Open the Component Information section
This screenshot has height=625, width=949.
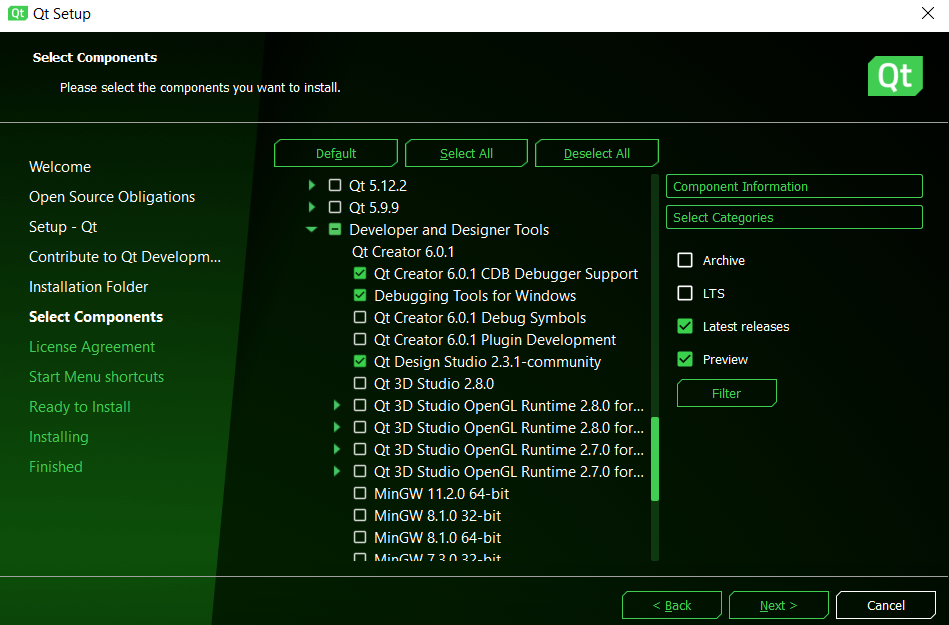pos(794,186)
